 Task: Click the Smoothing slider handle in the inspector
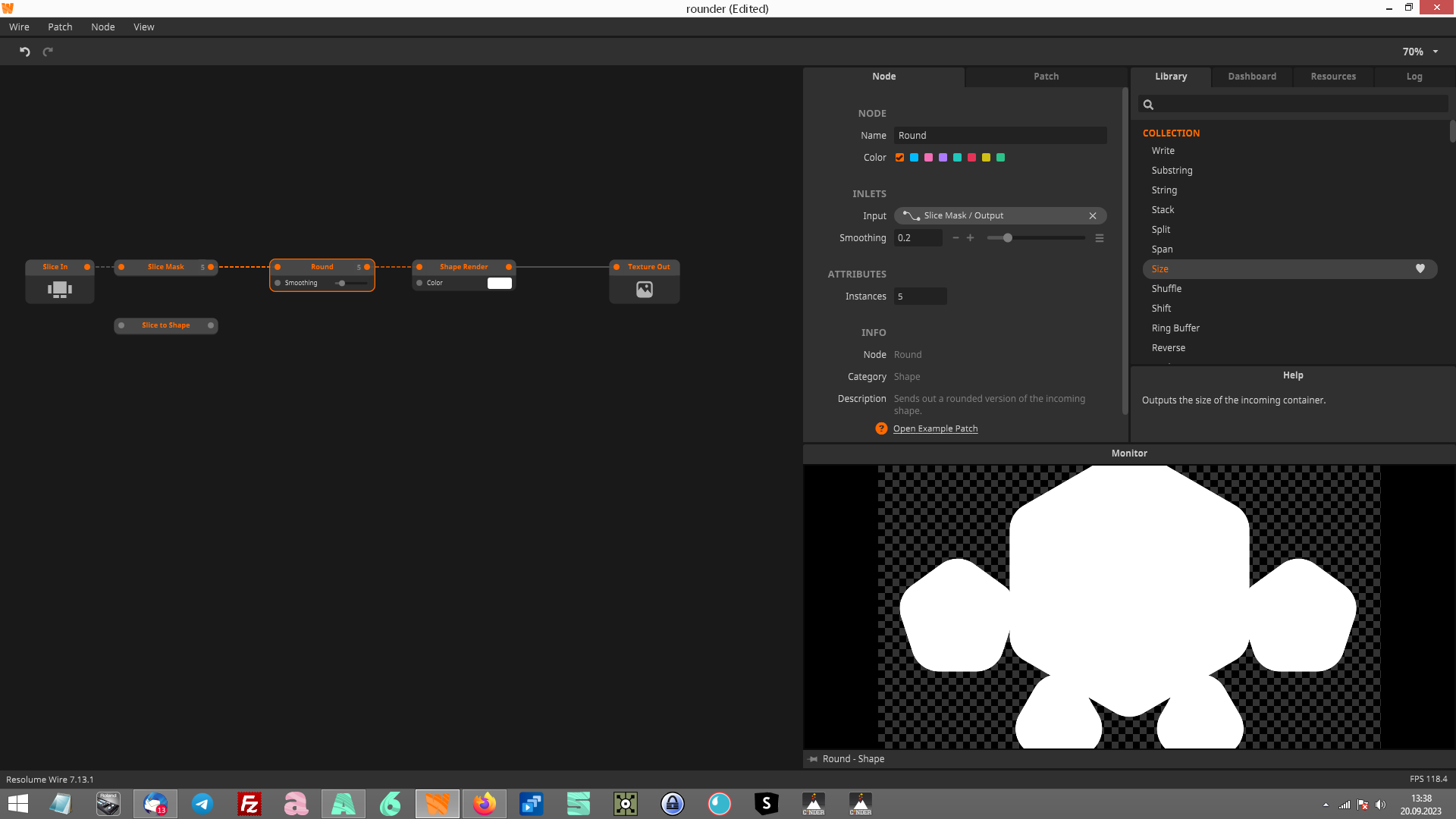(x=1007, y=238)
